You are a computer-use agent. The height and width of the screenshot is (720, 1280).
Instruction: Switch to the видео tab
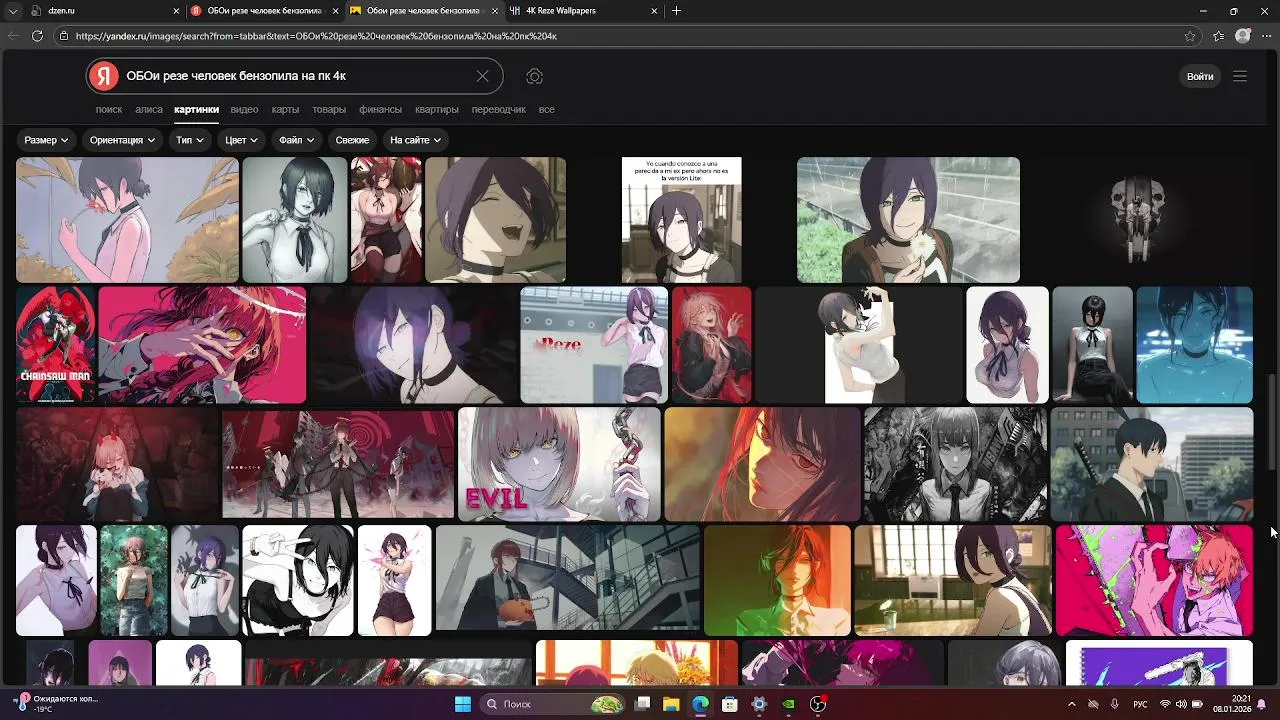pos(244,109)
